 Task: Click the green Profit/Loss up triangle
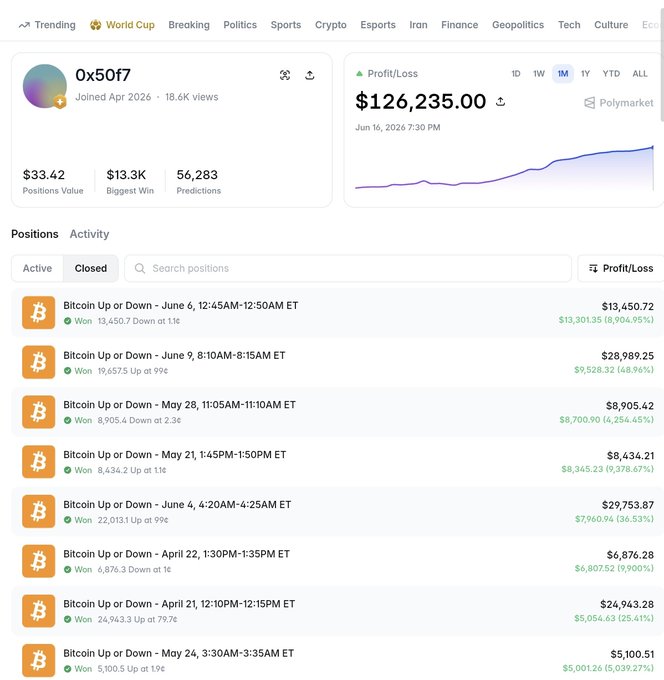[359, 74]
